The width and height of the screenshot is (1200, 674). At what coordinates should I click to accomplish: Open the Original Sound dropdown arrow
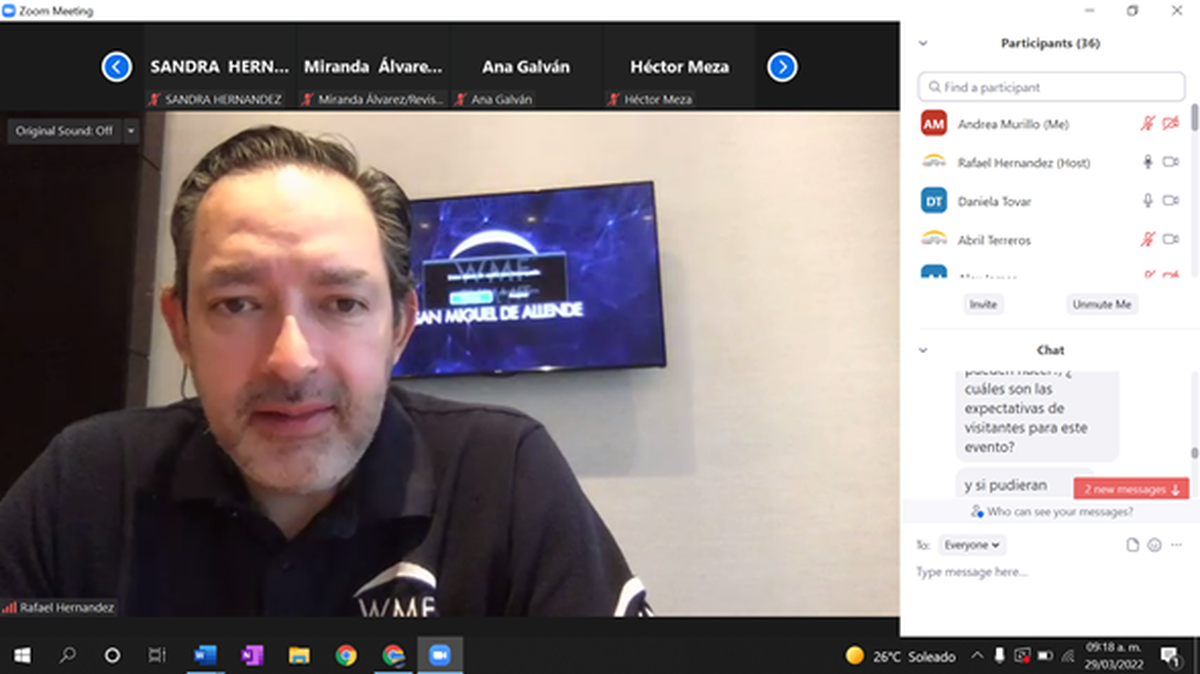coord(131,131)
